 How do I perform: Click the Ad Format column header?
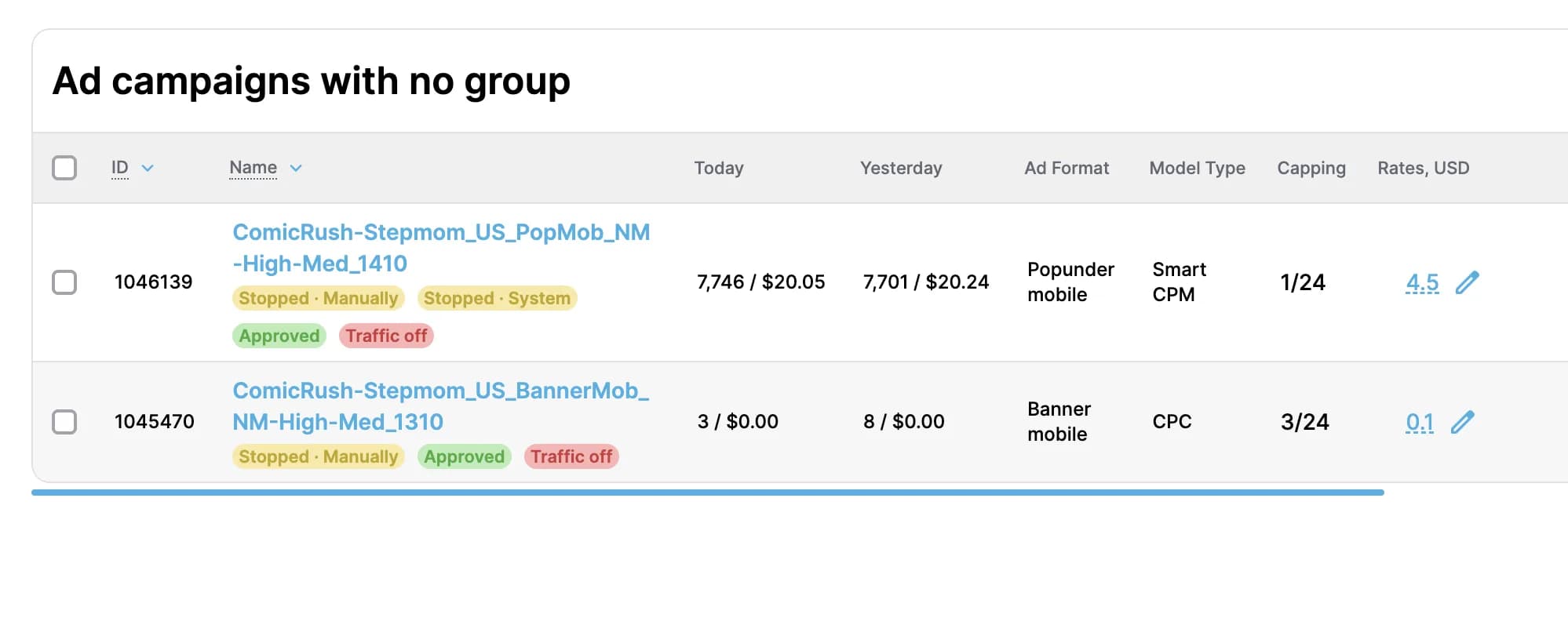[x=1067, y=168]
